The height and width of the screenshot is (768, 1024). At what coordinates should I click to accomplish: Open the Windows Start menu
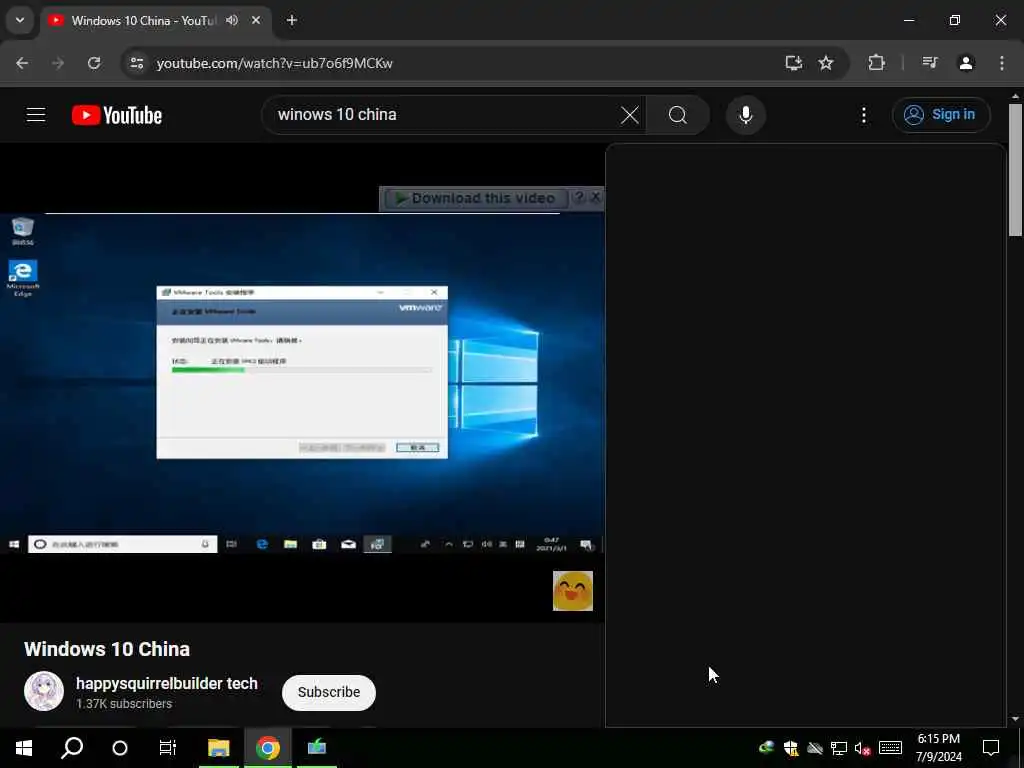click(24, 748)
